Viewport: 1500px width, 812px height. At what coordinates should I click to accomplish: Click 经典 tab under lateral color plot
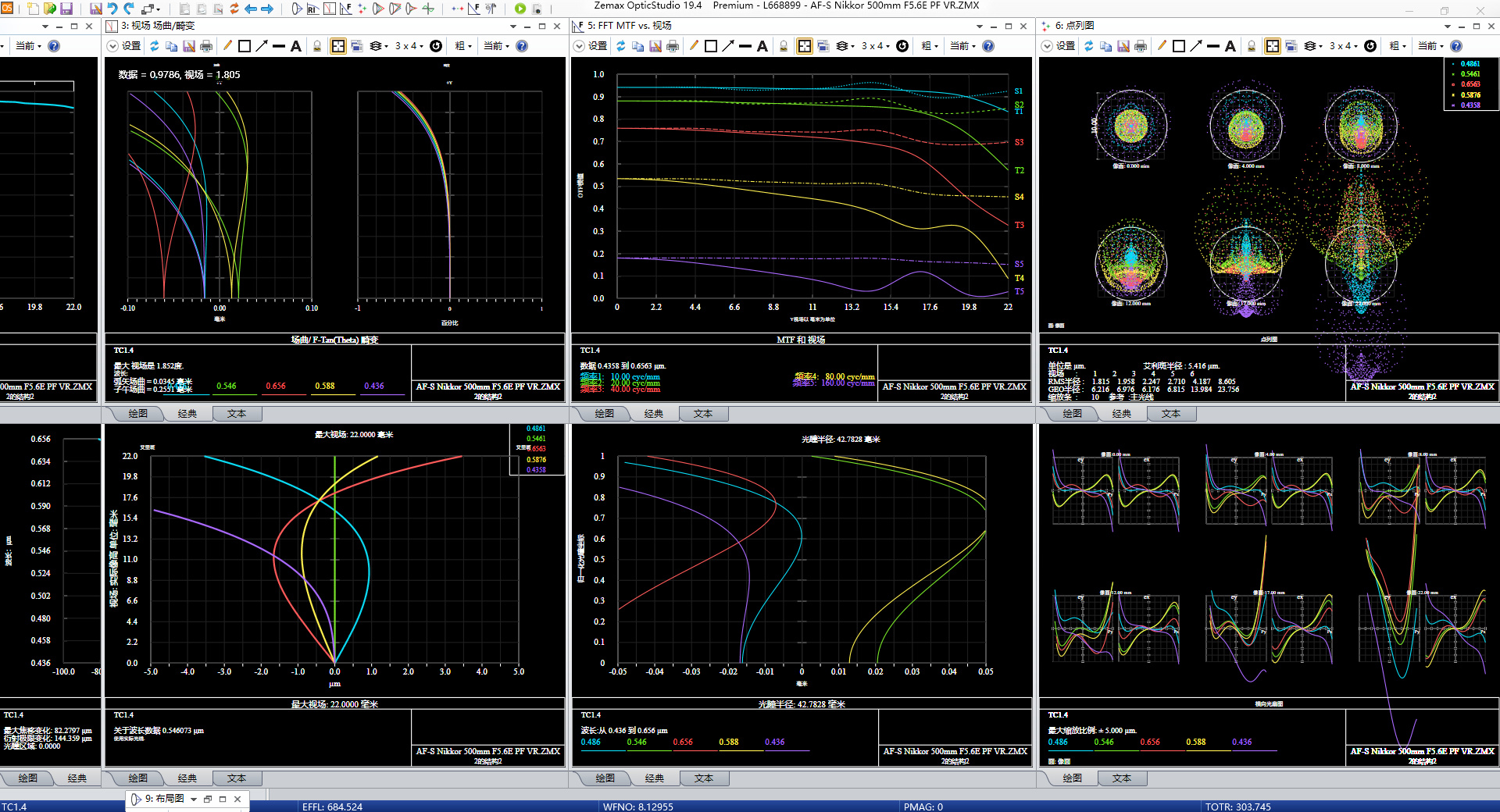tap(187, 778)
